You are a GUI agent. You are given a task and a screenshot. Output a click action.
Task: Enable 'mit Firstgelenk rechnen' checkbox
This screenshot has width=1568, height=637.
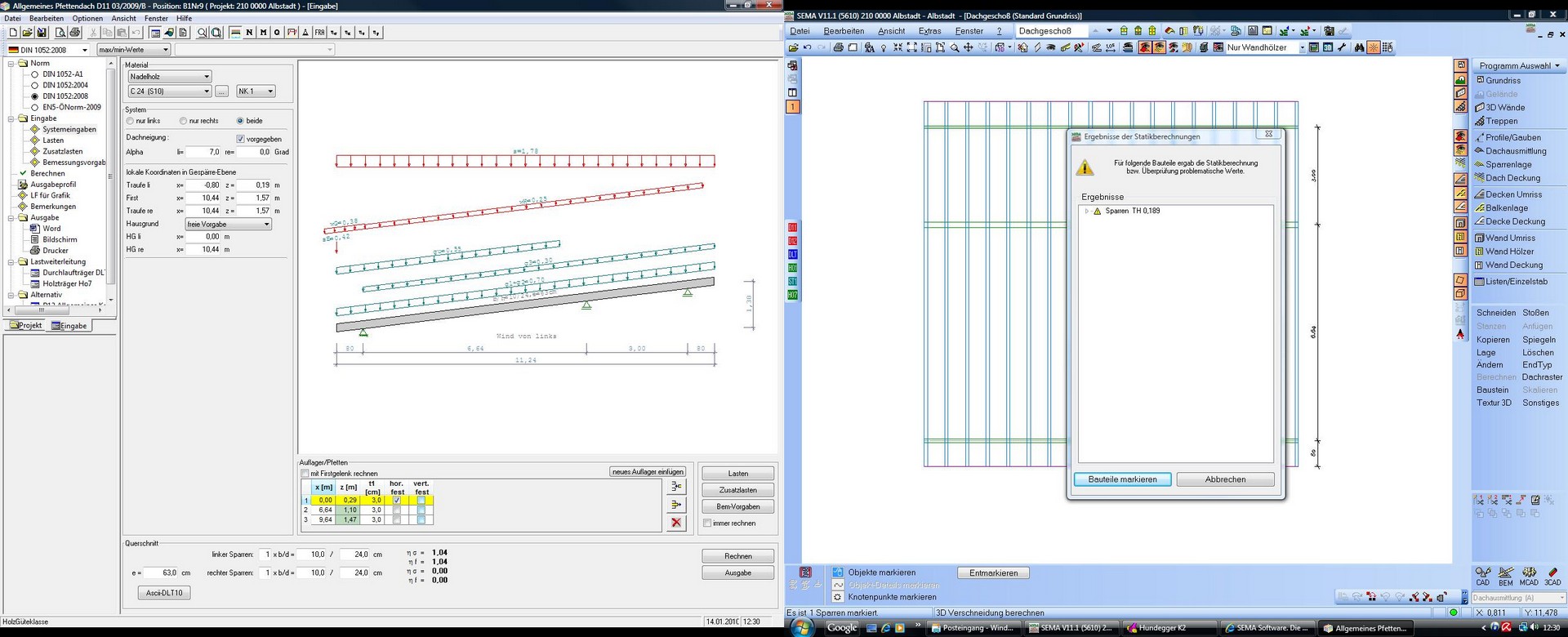tap(305, 474)
